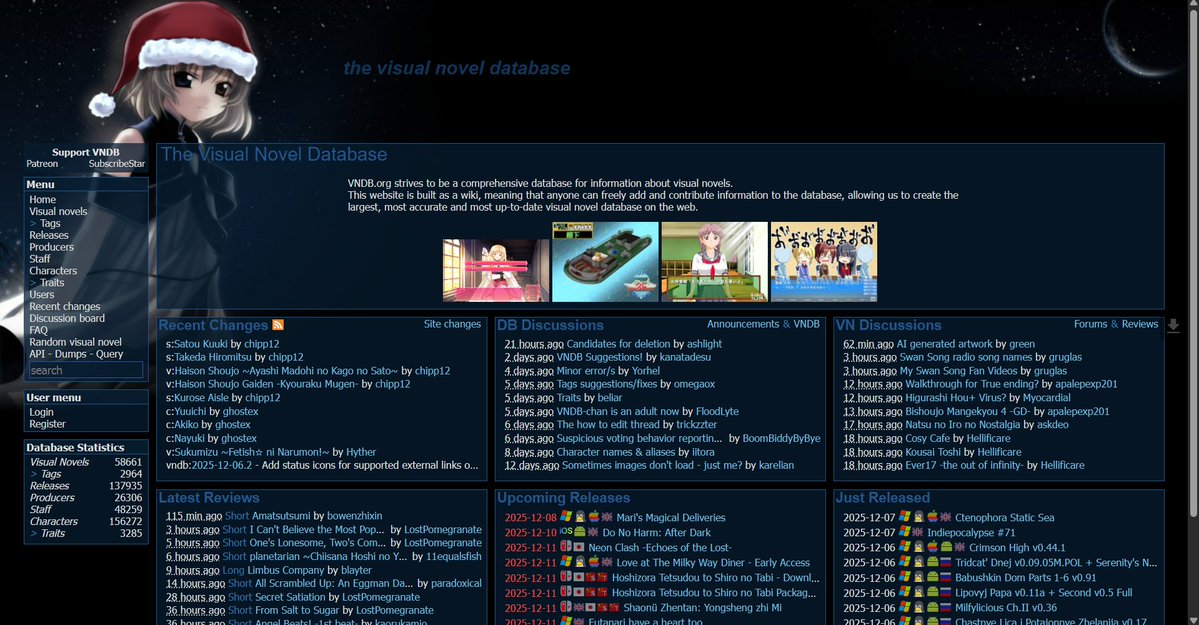Open Satou Kuuki entry in Recent Changes
This screenshot has height=625, width=1199.
pos(200,344)
